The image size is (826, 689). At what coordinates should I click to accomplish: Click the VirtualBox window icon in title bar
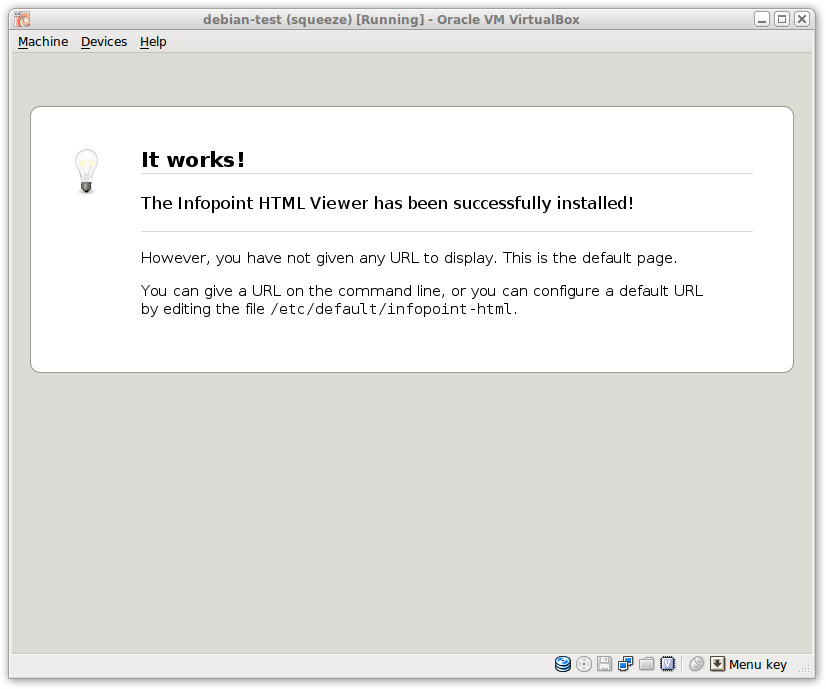point(22,19)
